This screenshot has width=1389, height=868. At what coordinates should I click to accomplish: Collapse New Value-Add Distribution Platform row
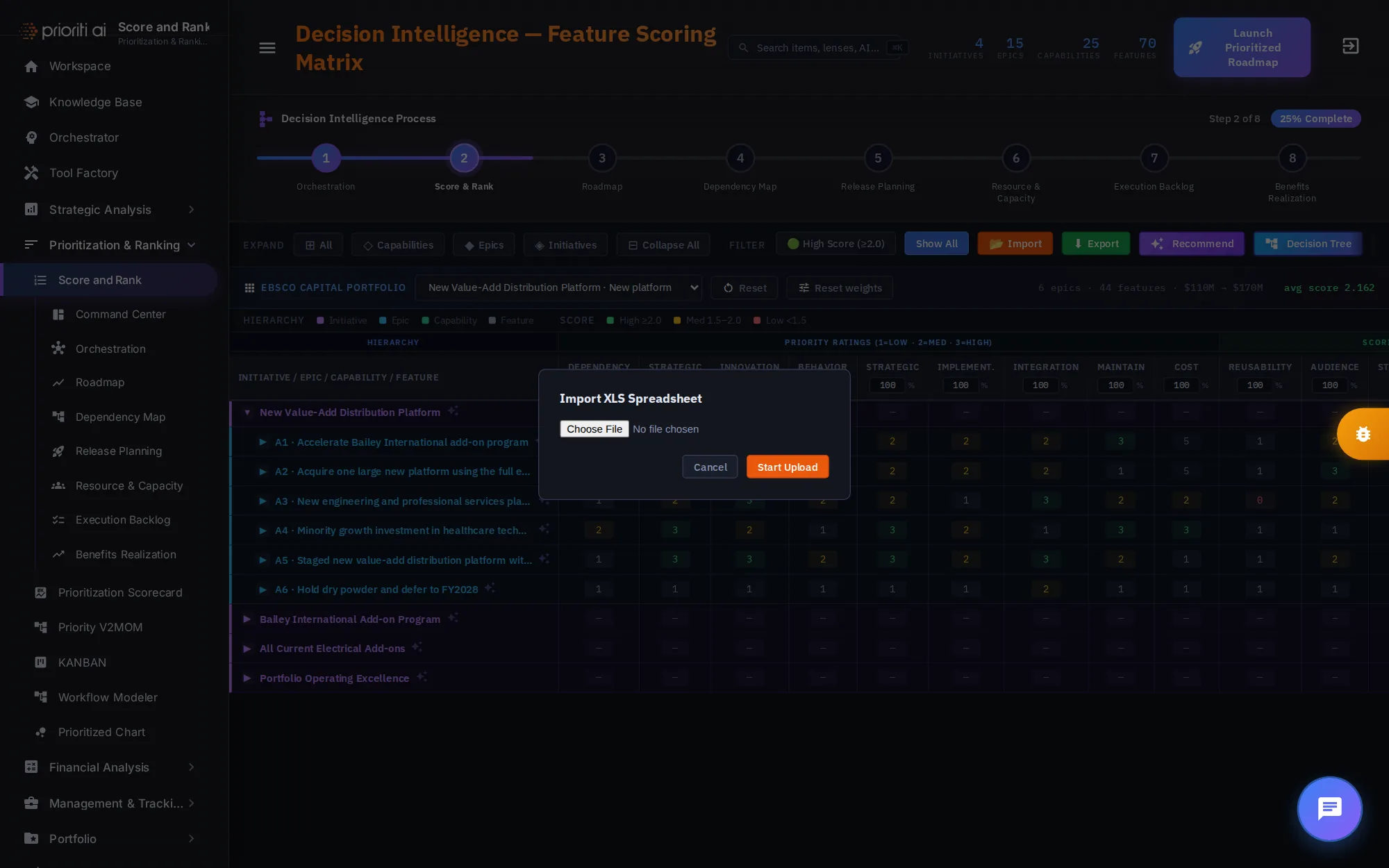click(x=247, y=412)
